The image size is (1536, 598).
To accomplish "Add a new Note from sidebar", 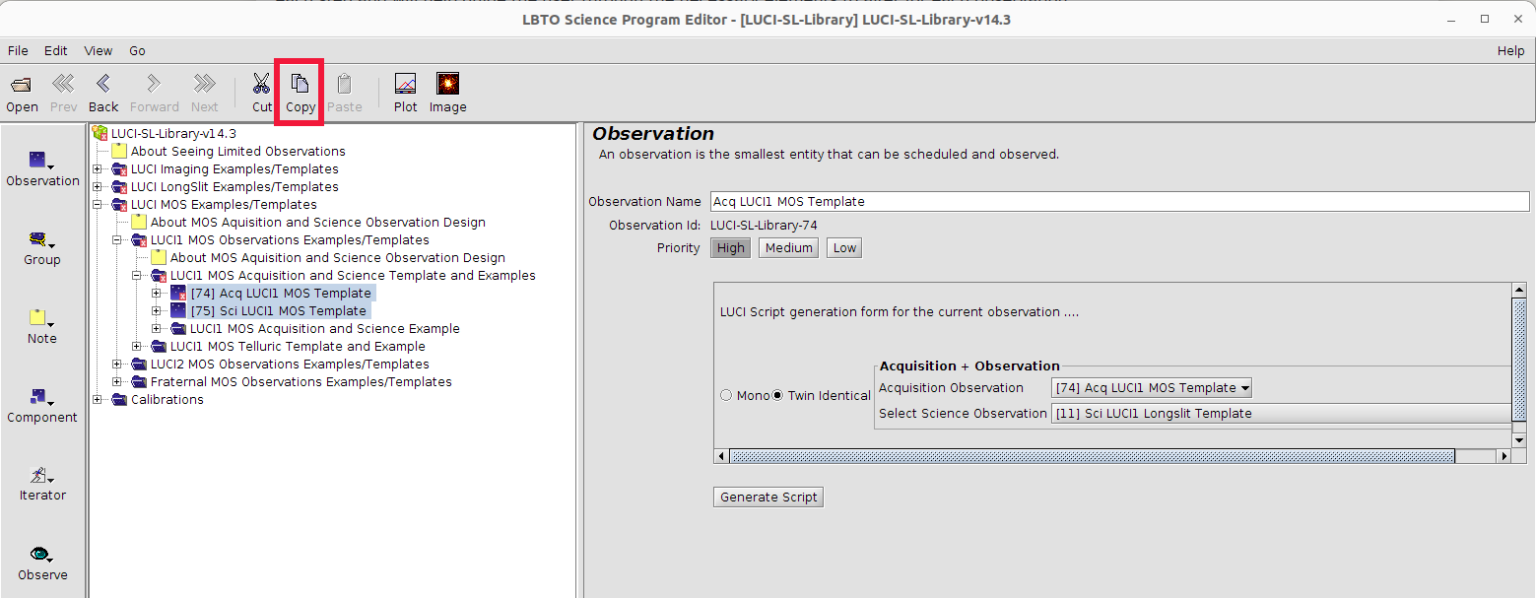I will (41, 319).
